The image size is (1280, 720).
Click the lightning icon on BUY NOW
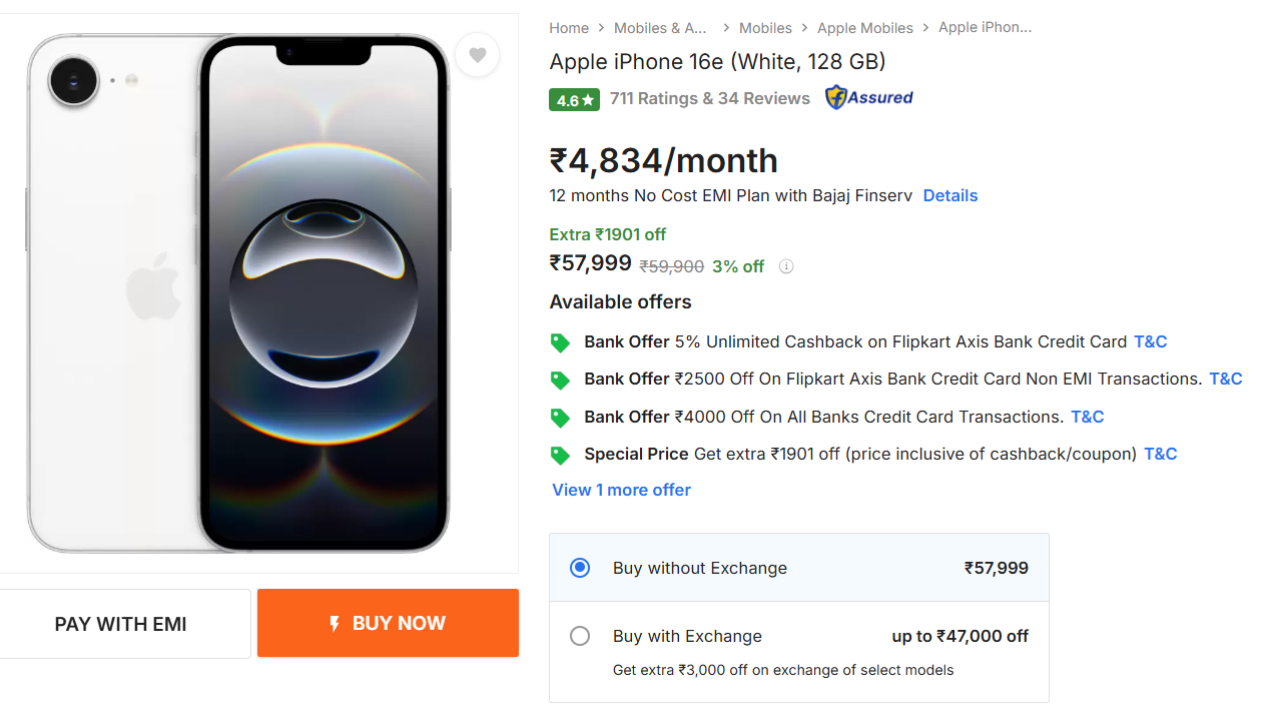coord(334,623)
